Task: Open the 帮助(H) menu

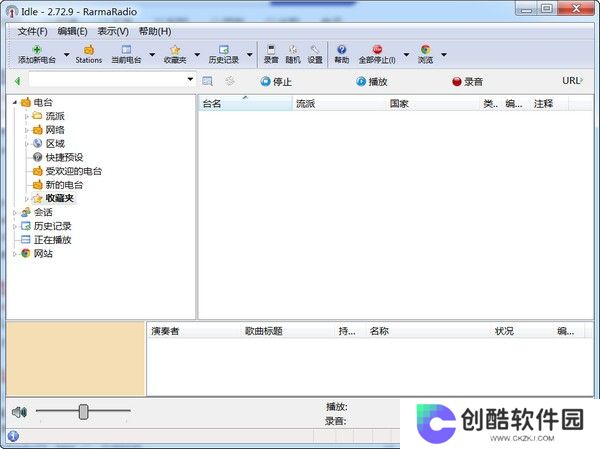Action: [x=155, y=31]
